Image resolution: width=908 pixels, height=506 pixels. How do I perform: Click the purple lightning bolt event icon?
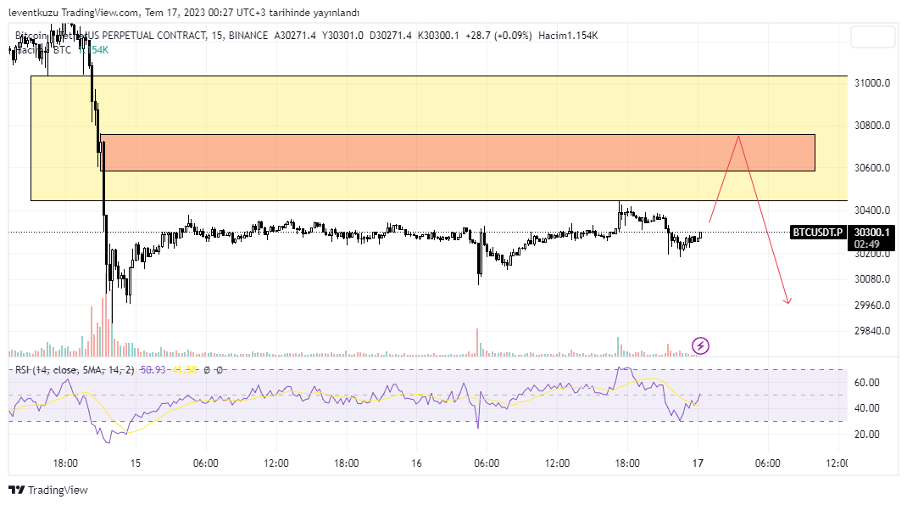pos(701,346)
